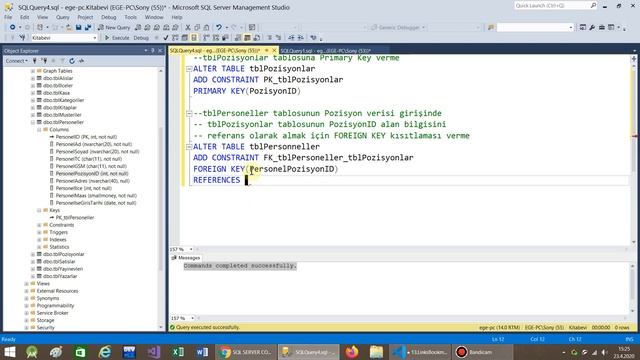Open the editor zoom percentage dropdown
Viewport: 640px width, 360px height.
tap(191, 249)
